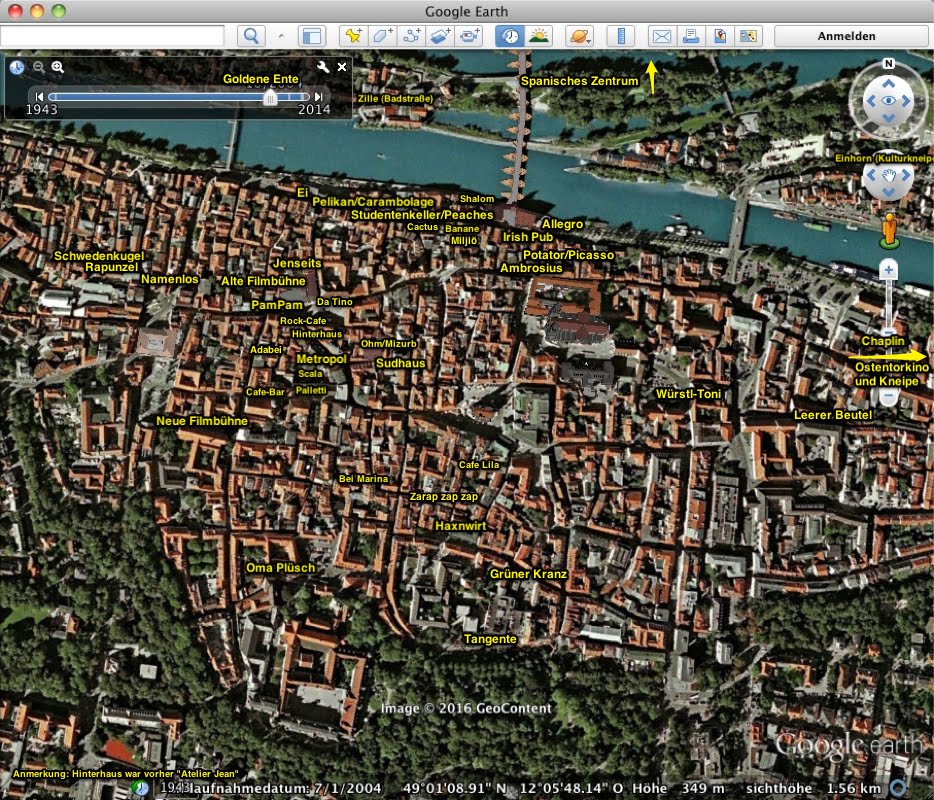Click the N north-up compass marker
This screenshot has height=800, width=934.
tap(889, 63)
